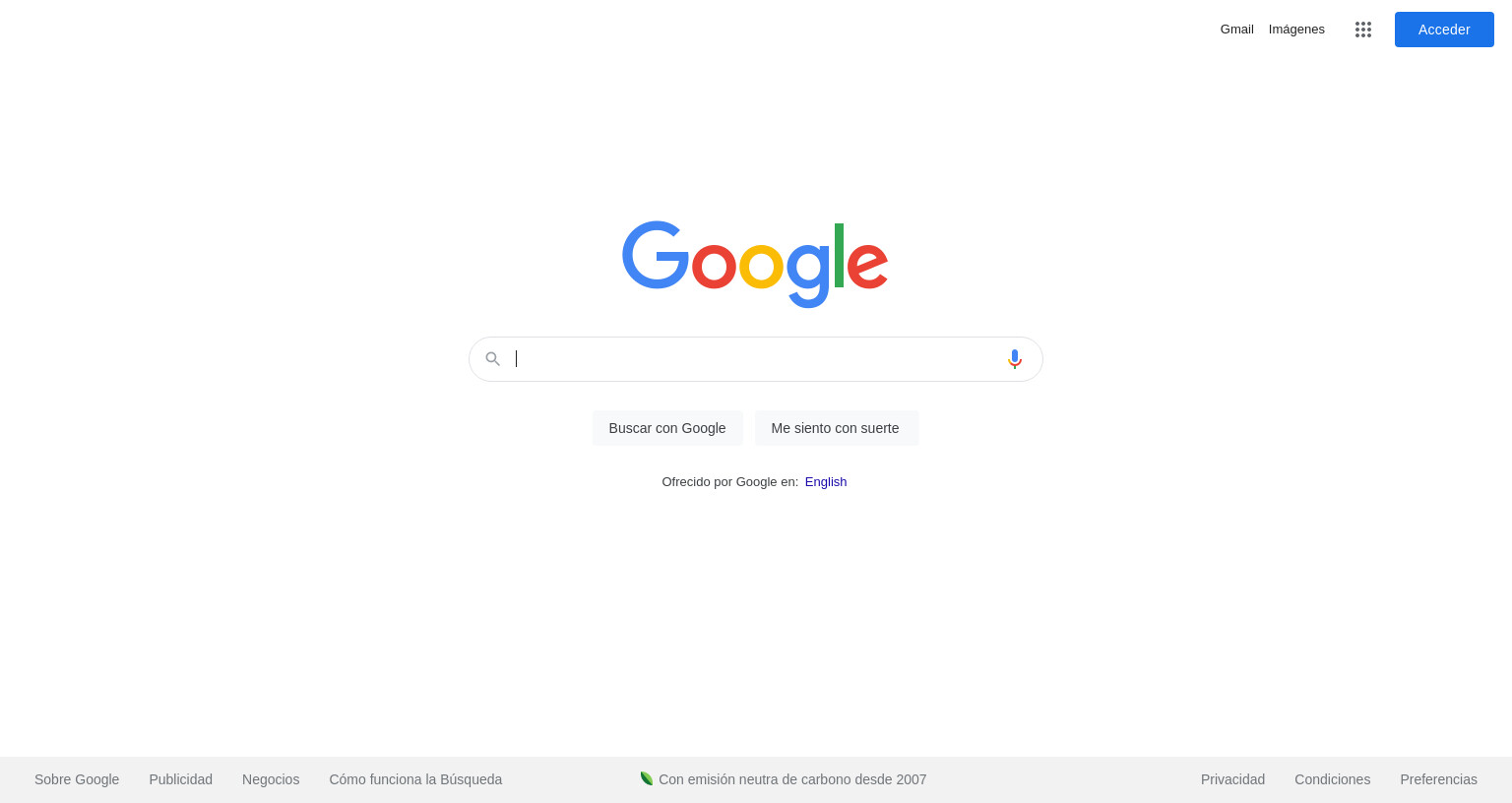1512x803 pixels.
Task: Open carbon neutral since 2007 link
Action: (x=792, y=779)
